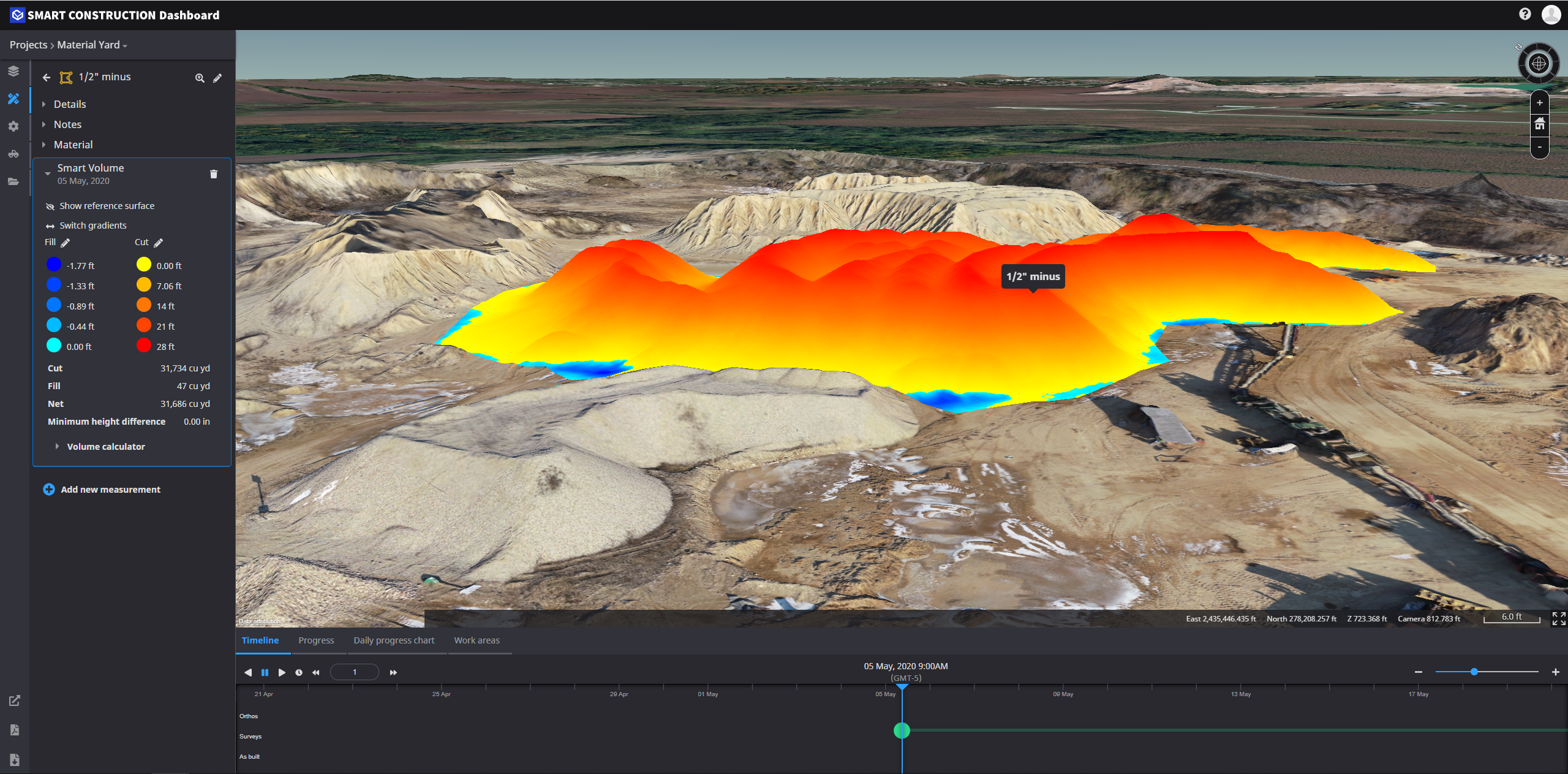Expand the Volume calculator section
Viewport: 1568px width, 774px height.
[x=105, y=447]
